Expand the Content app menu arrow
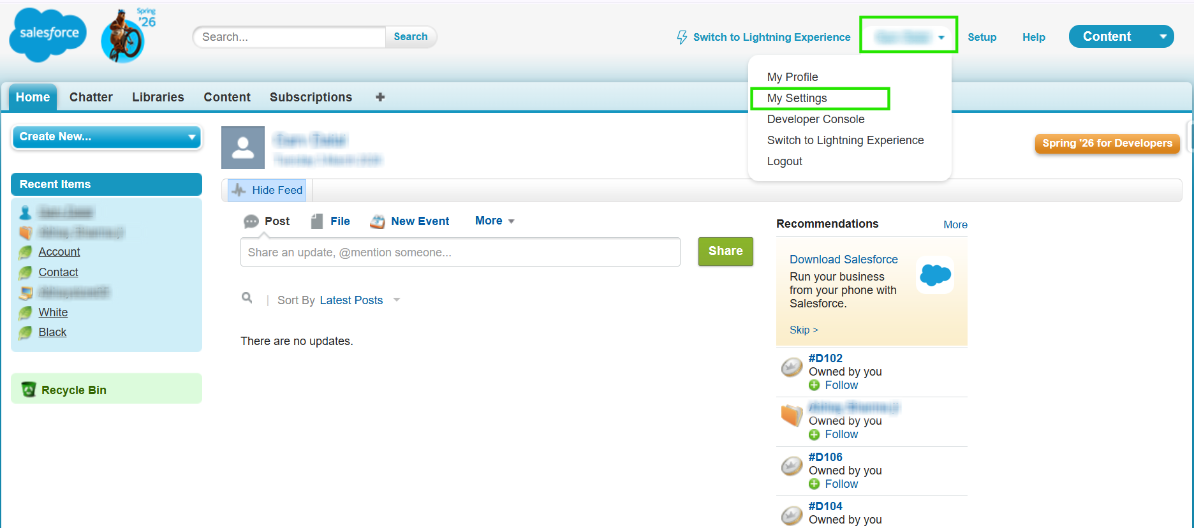 pyautogui.click(x=1162, y=37)
